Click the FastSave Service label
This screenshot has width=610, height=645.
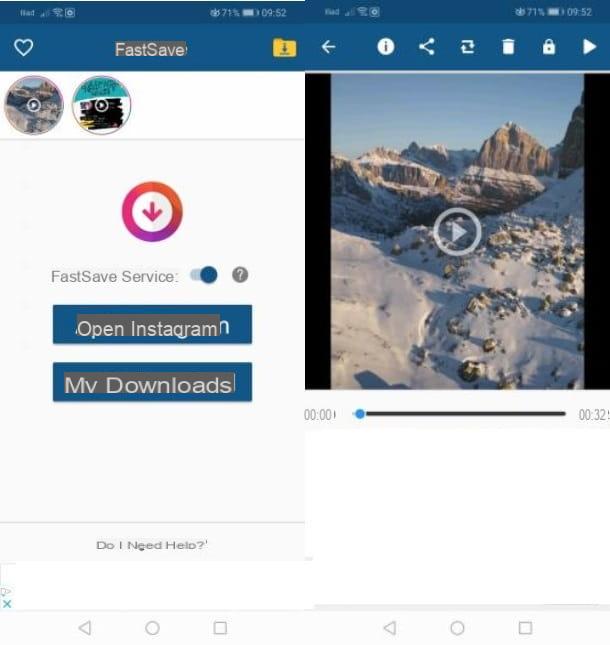115,276
